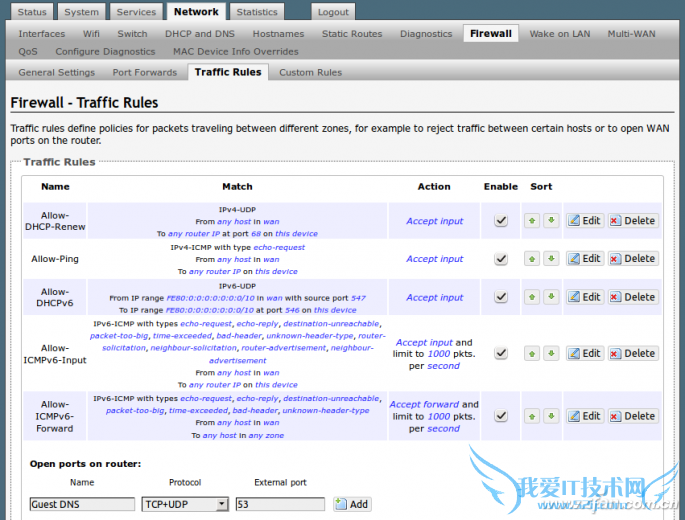Image resolution: width=685 pixels, height=520 pixels.
Task: Uncheck Allow-ICMPv6-Input enable checkbox
Action: [501, 353]
